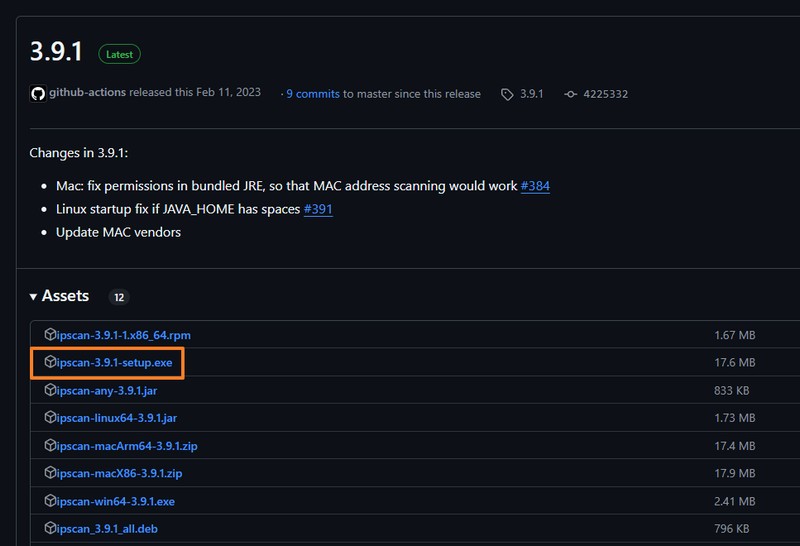Click the 2.41 MB size value
The image size is (800, 546).
tap(735, 502)
